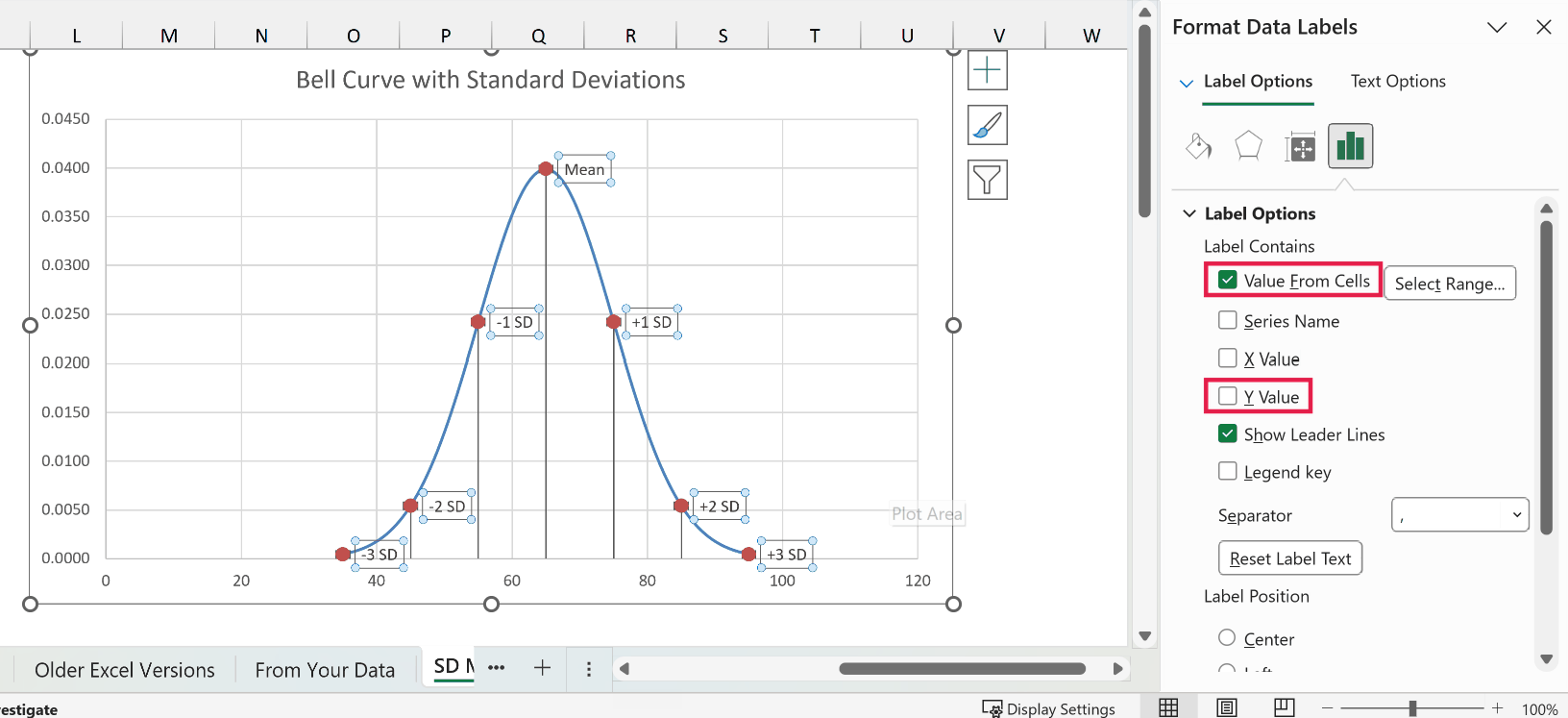Enable the X Value checkbox
Viewport: 1568px width, 718px height.
tap(1227, 359)
